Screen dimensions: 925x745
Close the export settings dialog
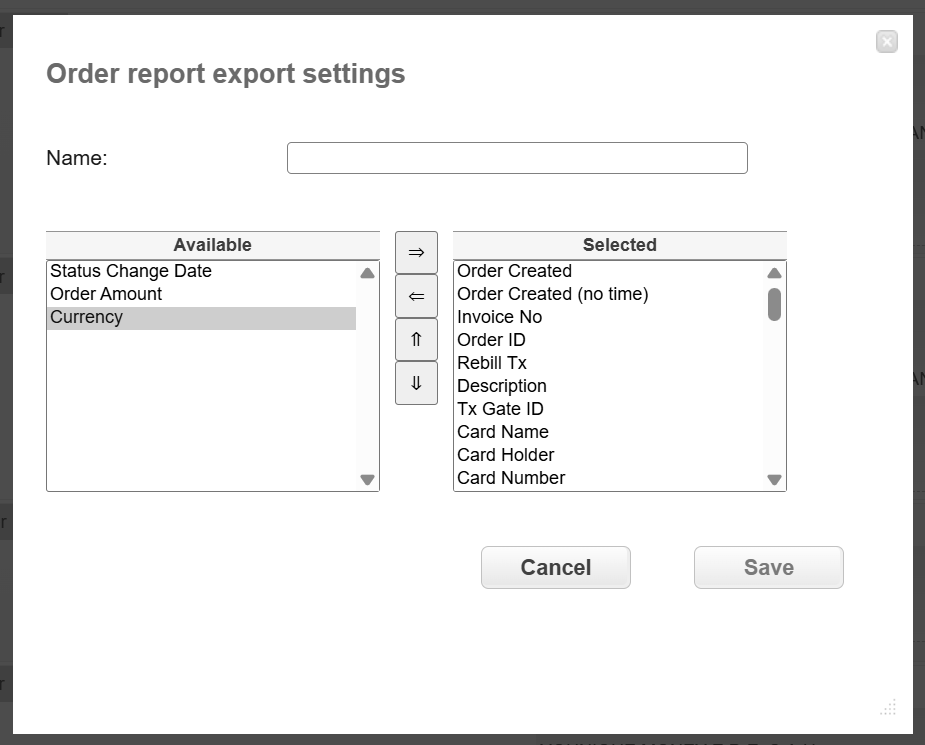886,42
